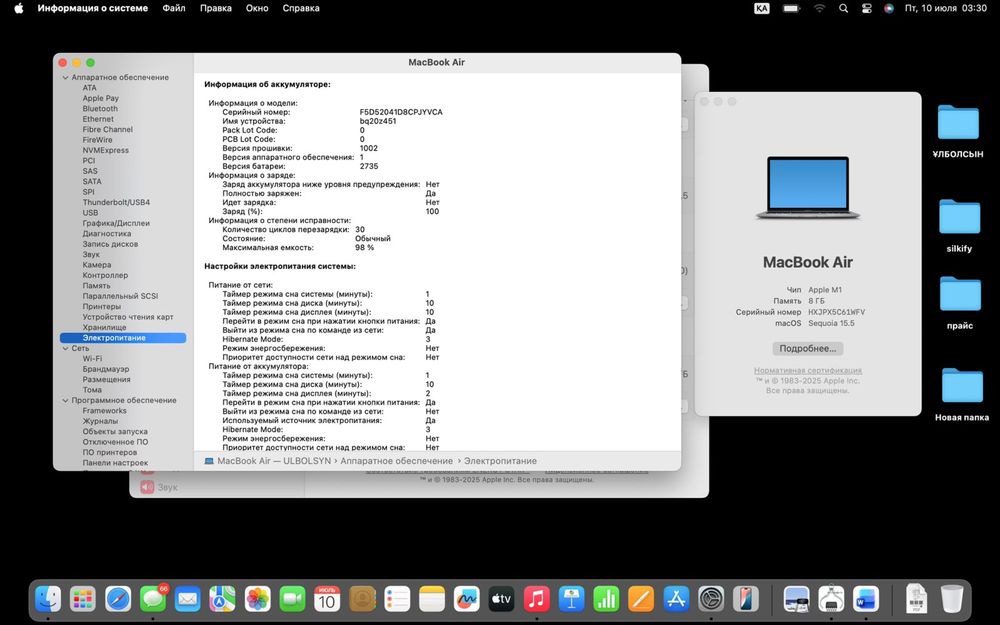Open Notes app from Dock
Screen dimensions: 1000x625
coord(432,599)
